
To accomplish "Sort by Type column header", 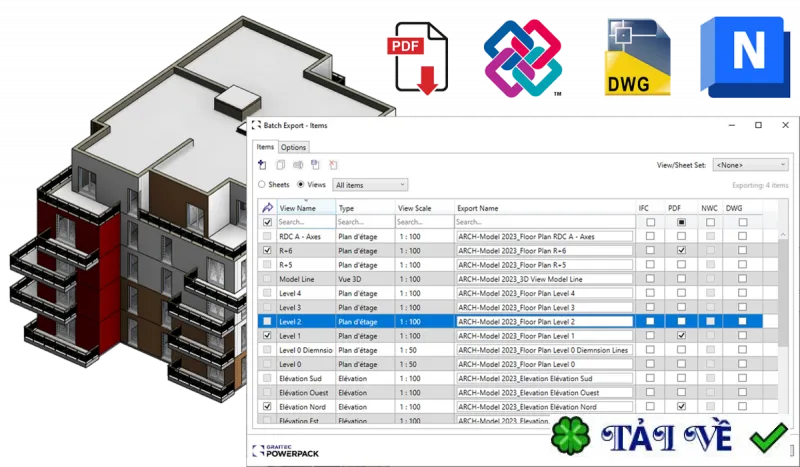I will 366,208.
